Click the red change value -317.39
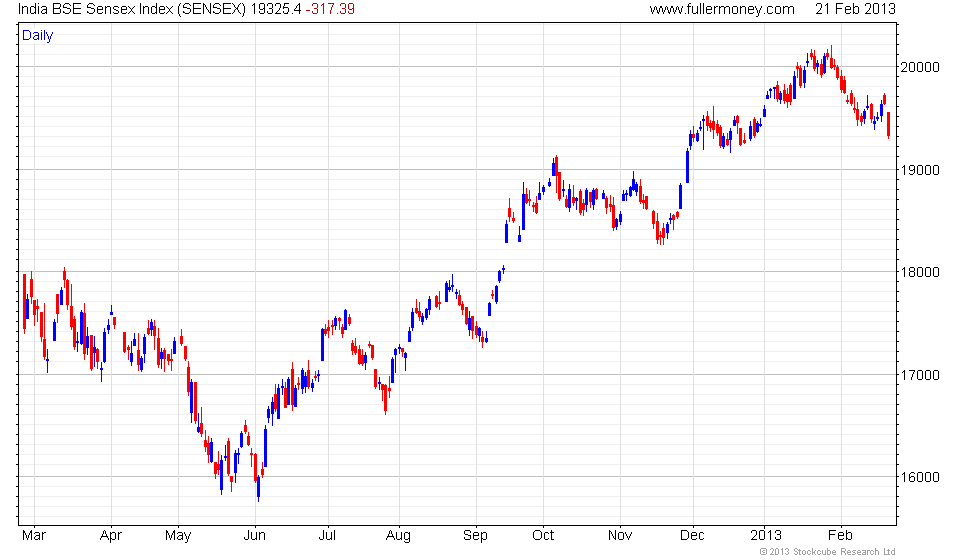The image size is (980, 560). click(x=330, y=9)
